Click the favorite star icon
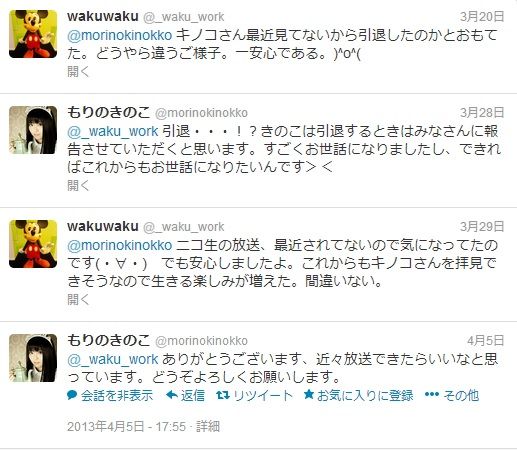 click(x=309, y=395)
